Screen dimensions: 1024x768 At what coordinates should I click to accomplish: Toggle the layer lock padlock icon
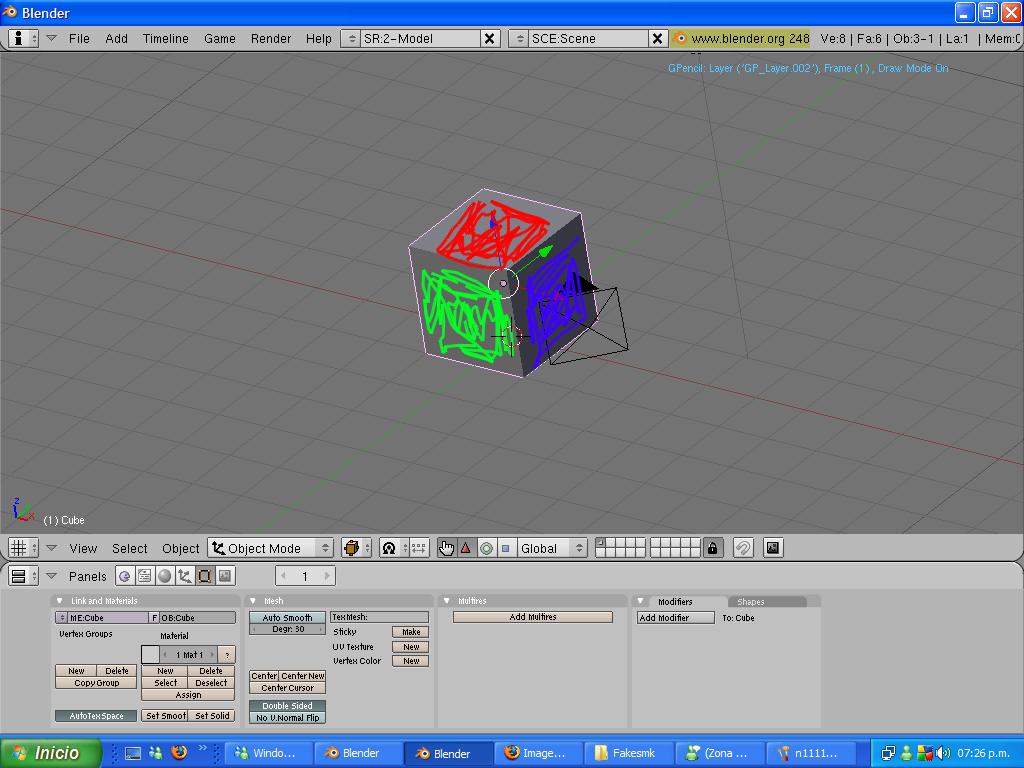712,548
